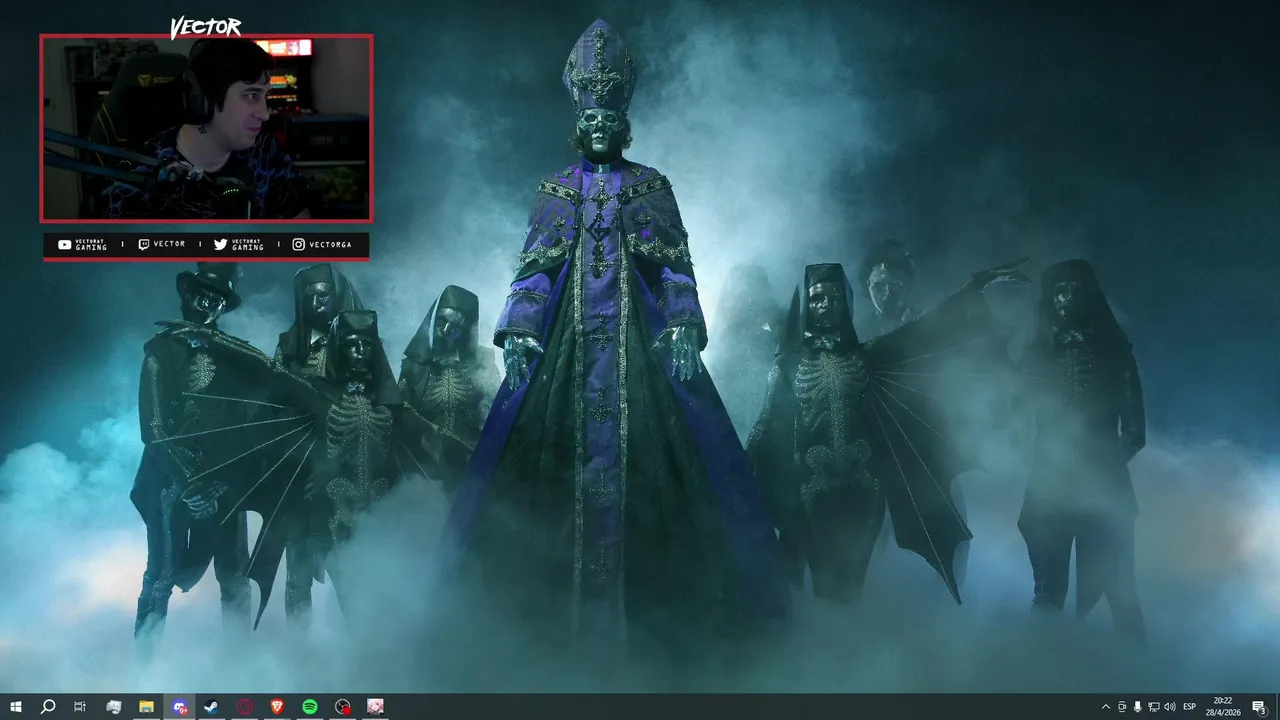Switch to OBS Studio taskbar icon
The height and width of the screenshot is (720, 1280).
click(343, 706)
